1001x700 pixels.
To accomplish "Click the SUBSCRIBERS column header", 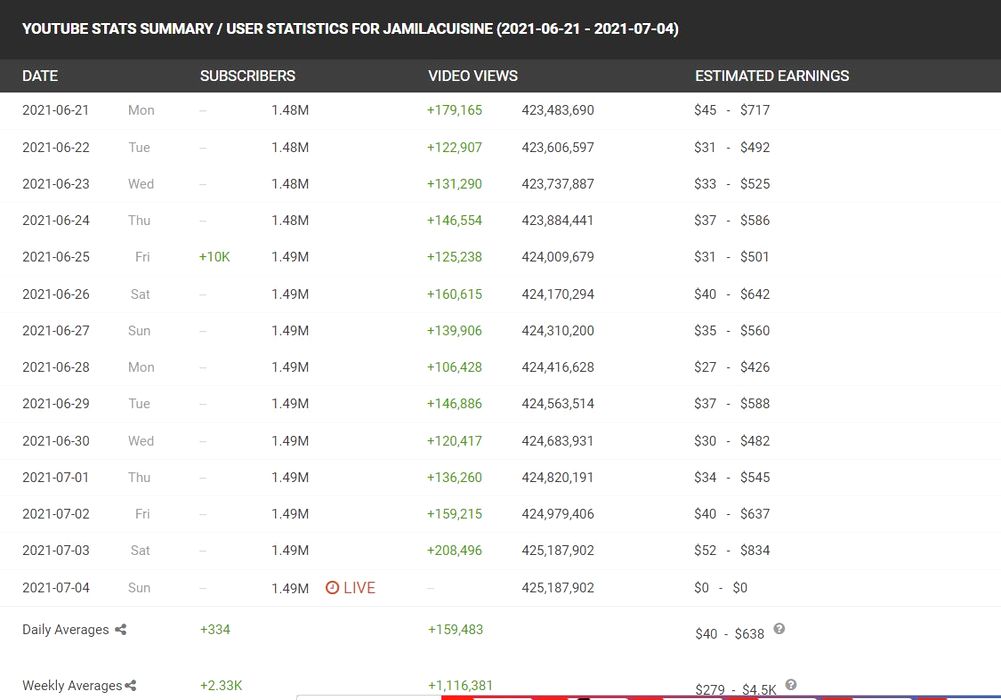I will [x=247, y=76].
